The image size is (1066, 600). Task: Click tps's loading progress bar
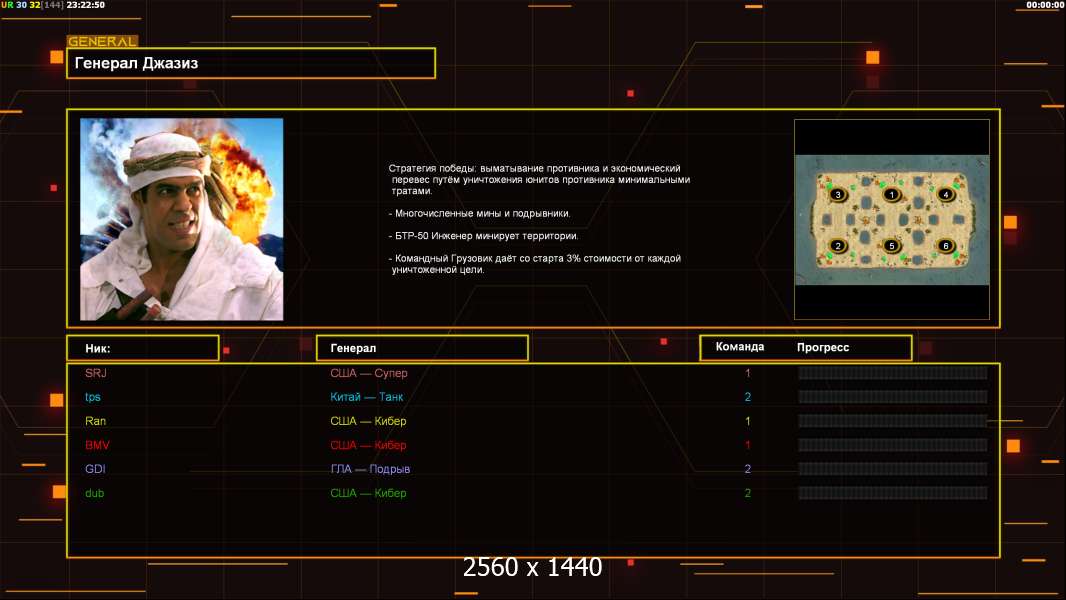893,397
